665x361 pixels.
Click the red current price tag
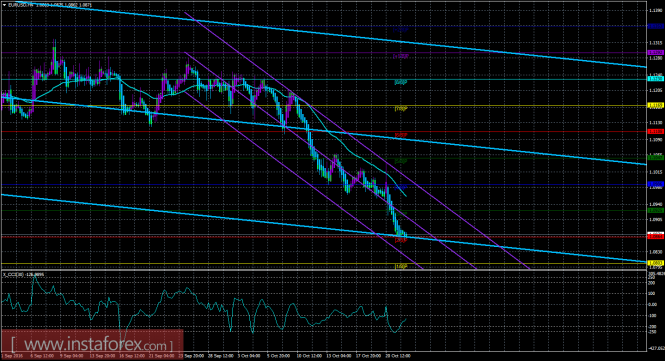(x=656, y=236)
